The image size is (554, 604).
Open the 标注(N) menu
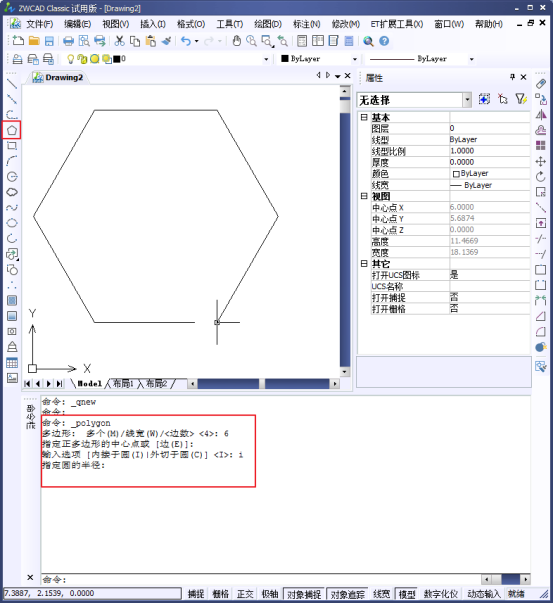click(x=307, y=24)
